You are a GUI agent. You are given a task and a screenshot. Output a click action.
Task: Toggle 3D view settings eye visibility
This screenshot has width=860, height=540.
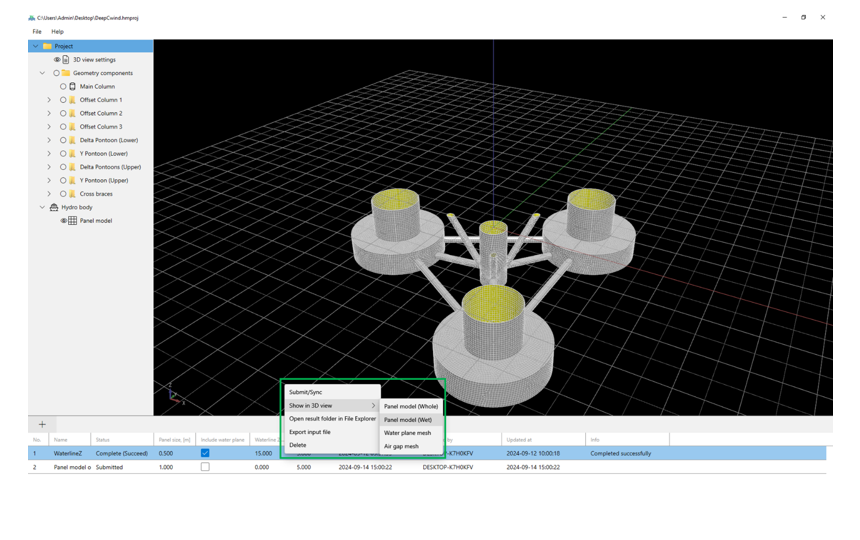tap(57, 59)
